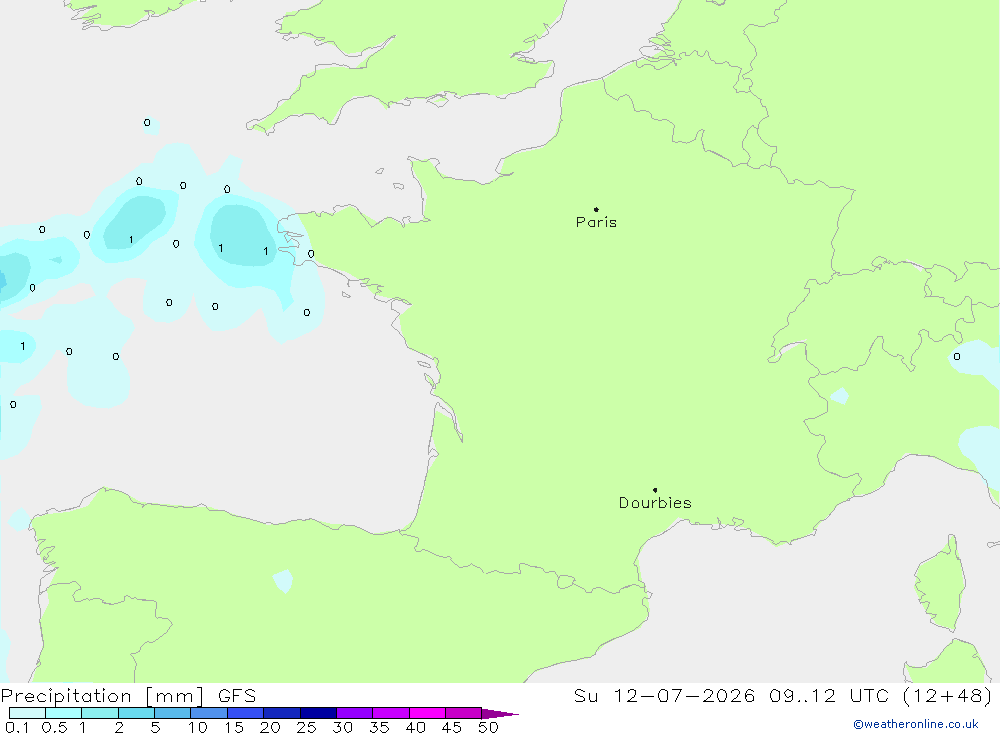Pick the 30–35 mm legend swatch
The width and height of the screenshot is (1000, 733).
(x=354, y=713)
